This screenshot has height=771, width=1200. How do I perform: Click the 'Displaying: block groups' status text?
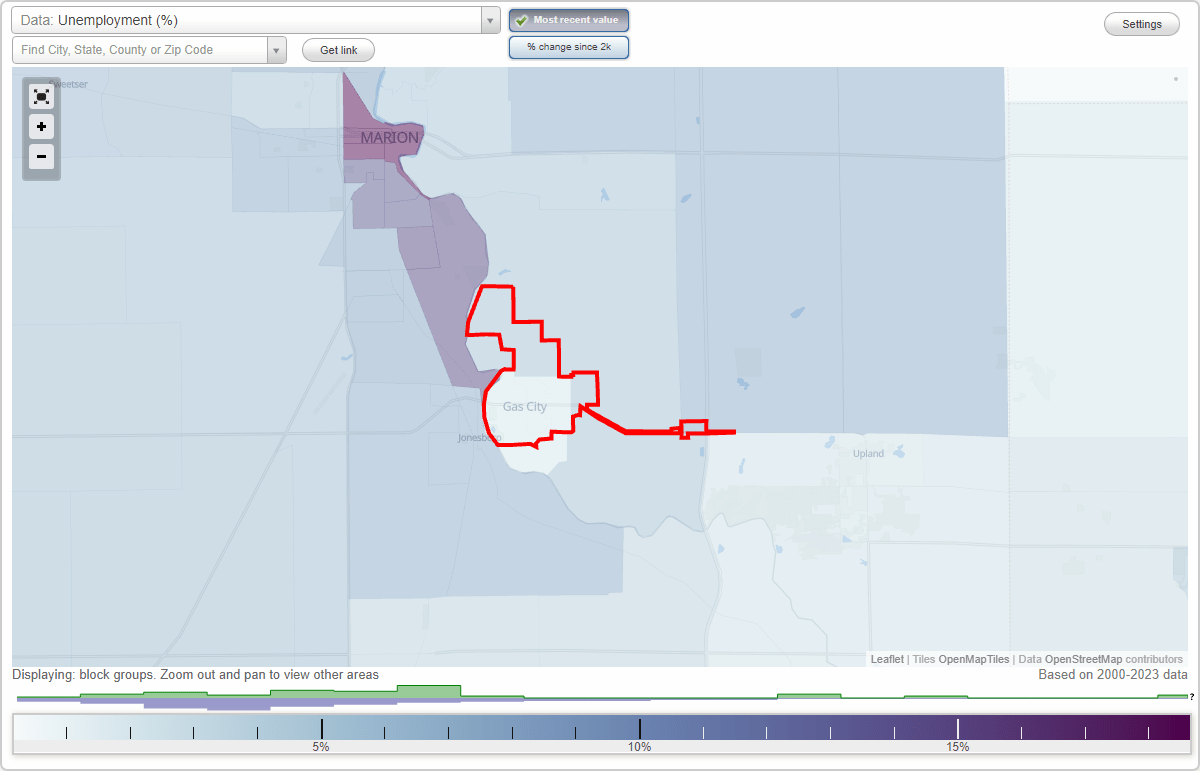coord(196,675)
